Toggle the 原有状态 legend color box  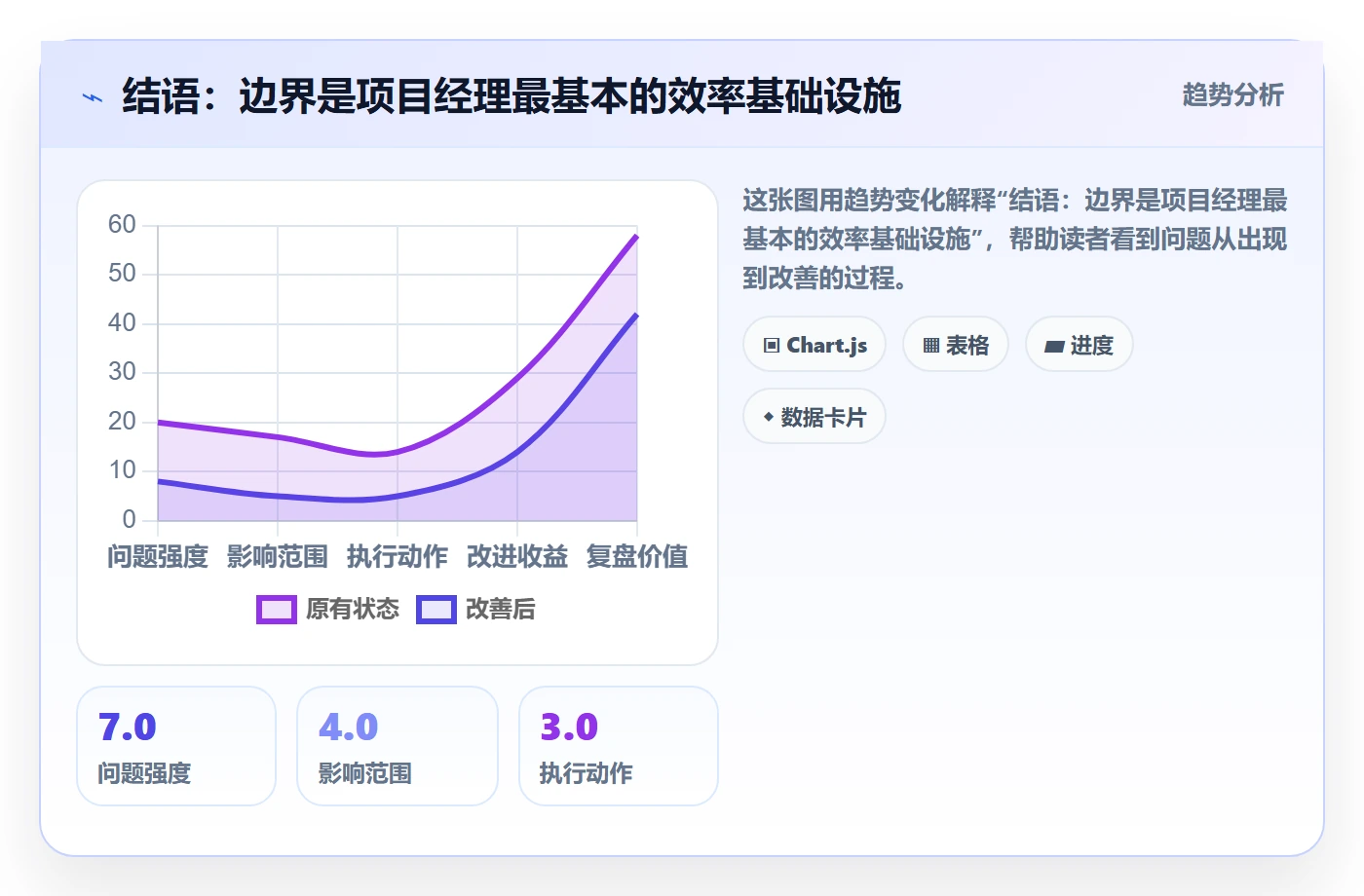pos(277,610)
